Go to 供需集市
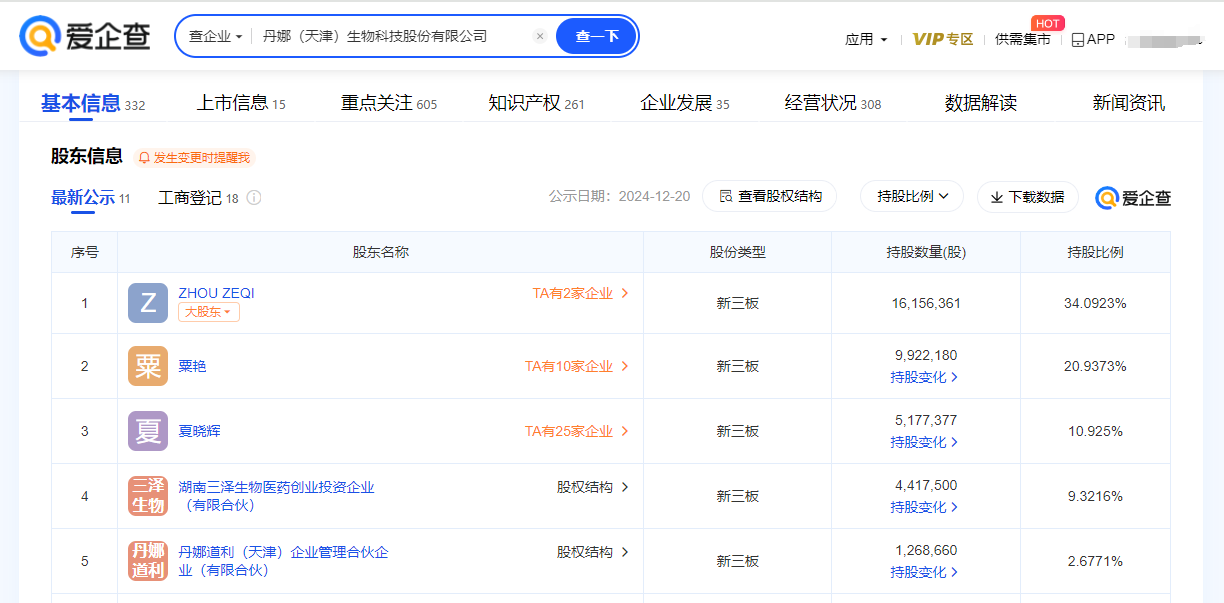Screen dimensions: 1224x603 (1023, 39)
